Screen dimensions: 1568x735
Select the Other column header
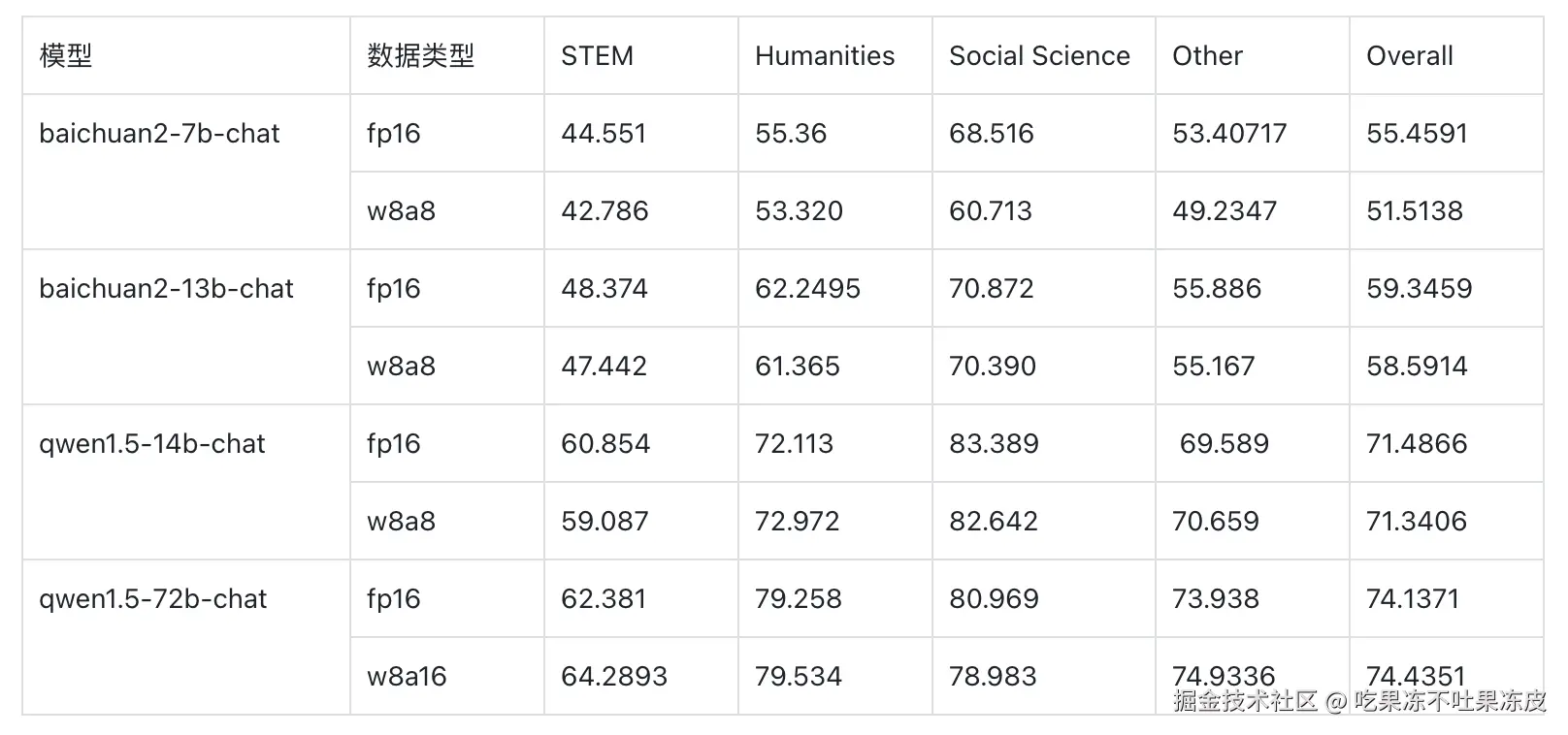(x=1207, y=56)
